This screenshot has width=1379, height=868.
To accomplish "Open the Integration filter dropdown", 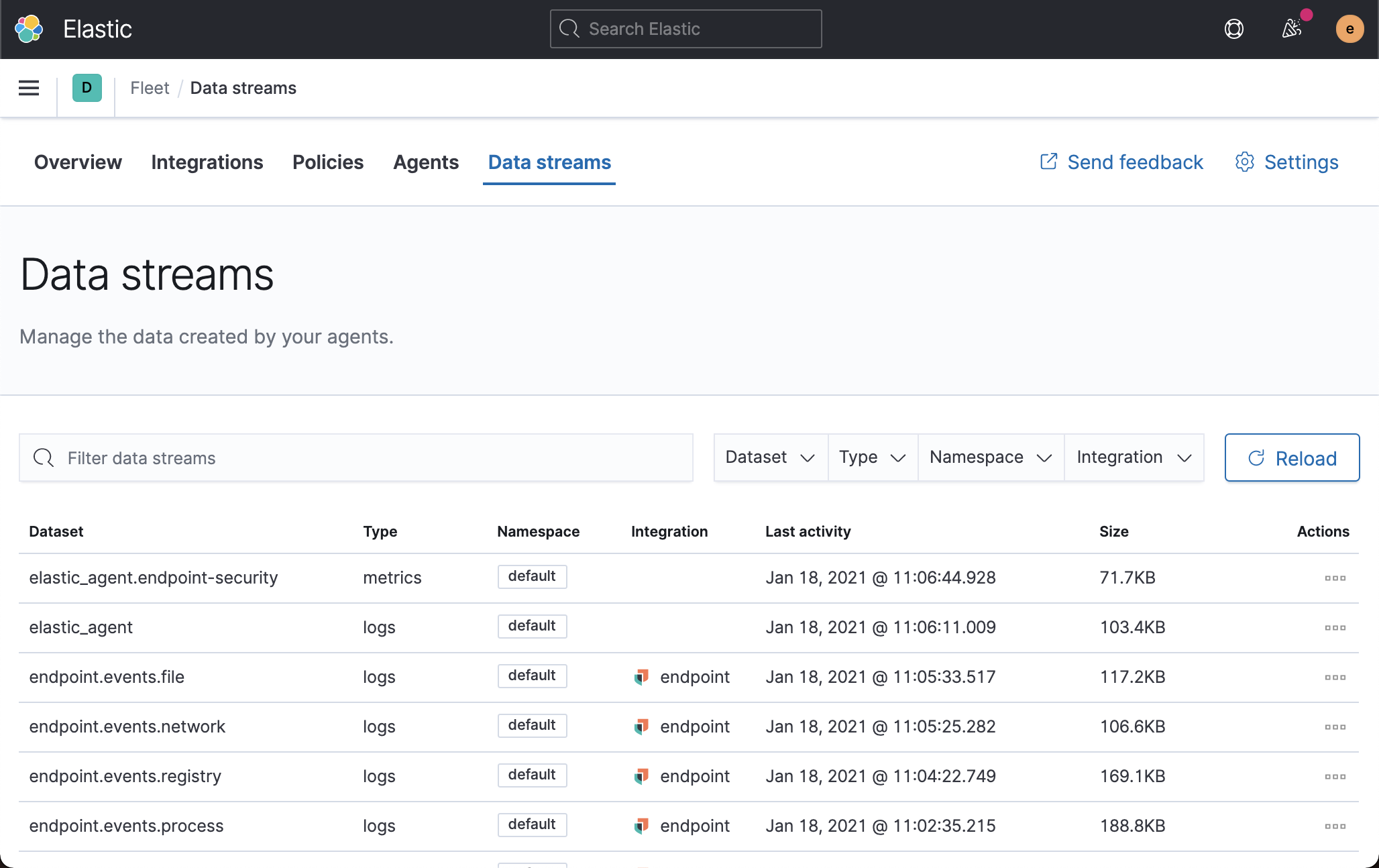I will (x=1134, y=457).
